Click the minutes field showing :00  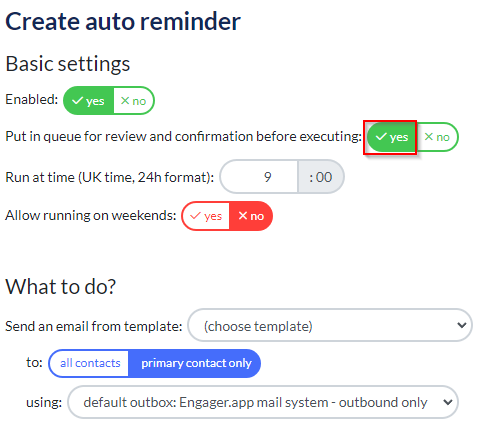(321, 177)
